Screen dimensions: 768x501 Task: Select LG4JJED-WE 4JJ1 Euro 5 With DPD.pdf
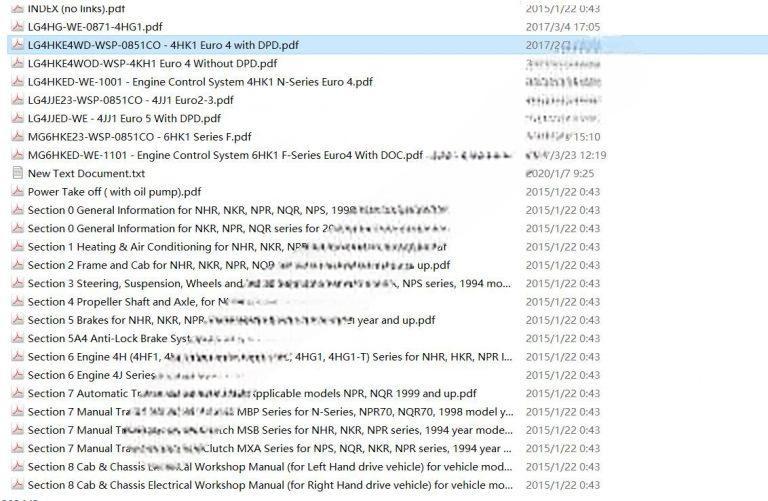click(x=124, y=119)
